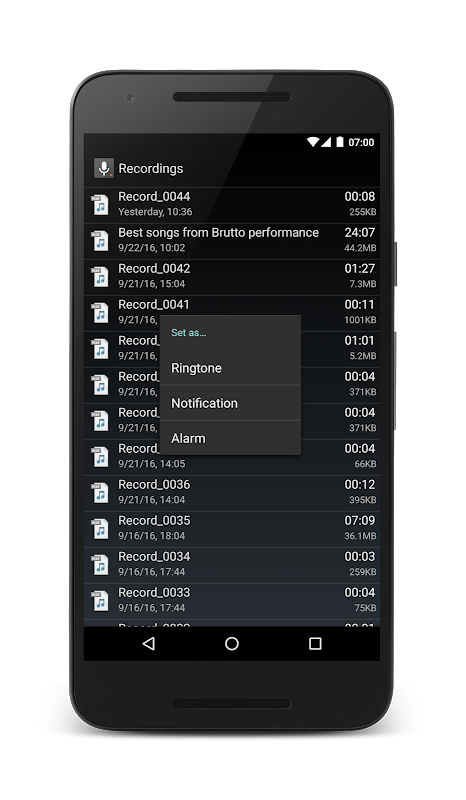Screen dimensions: 466x800
Task: Choose Notification from Set as menu
Action: [230, 403]
